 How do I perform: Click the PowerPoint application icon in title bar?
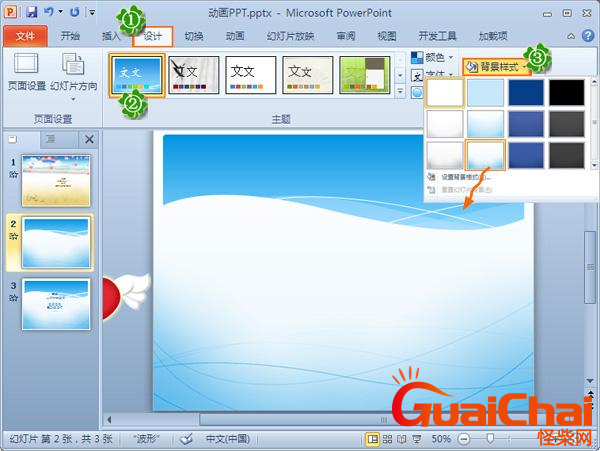coord(10,12)
